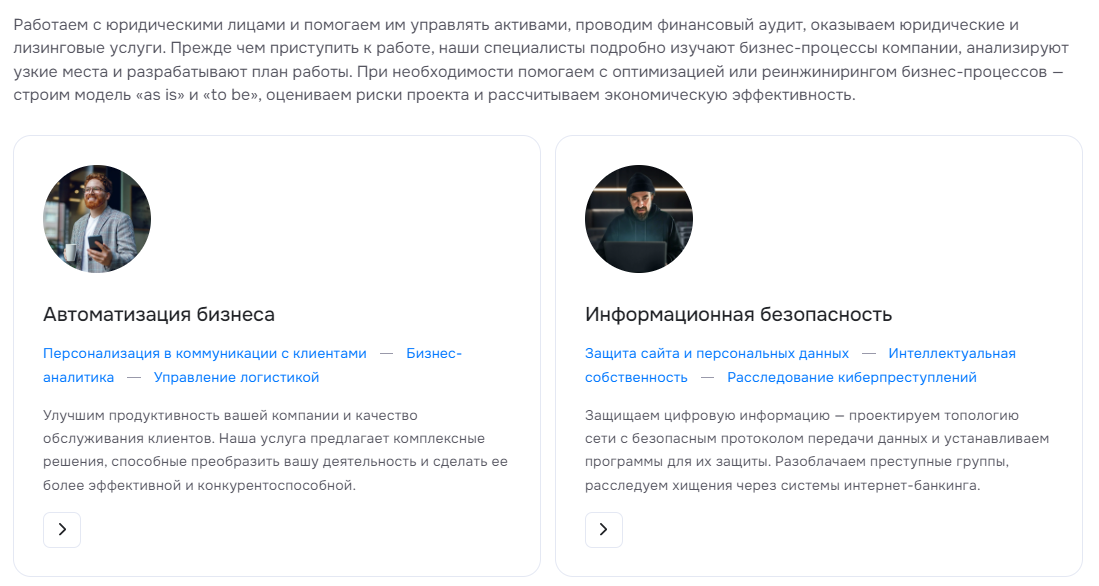
Task: Open the arrow button under Автоматизация бизнеса
Action: point(62,529)
